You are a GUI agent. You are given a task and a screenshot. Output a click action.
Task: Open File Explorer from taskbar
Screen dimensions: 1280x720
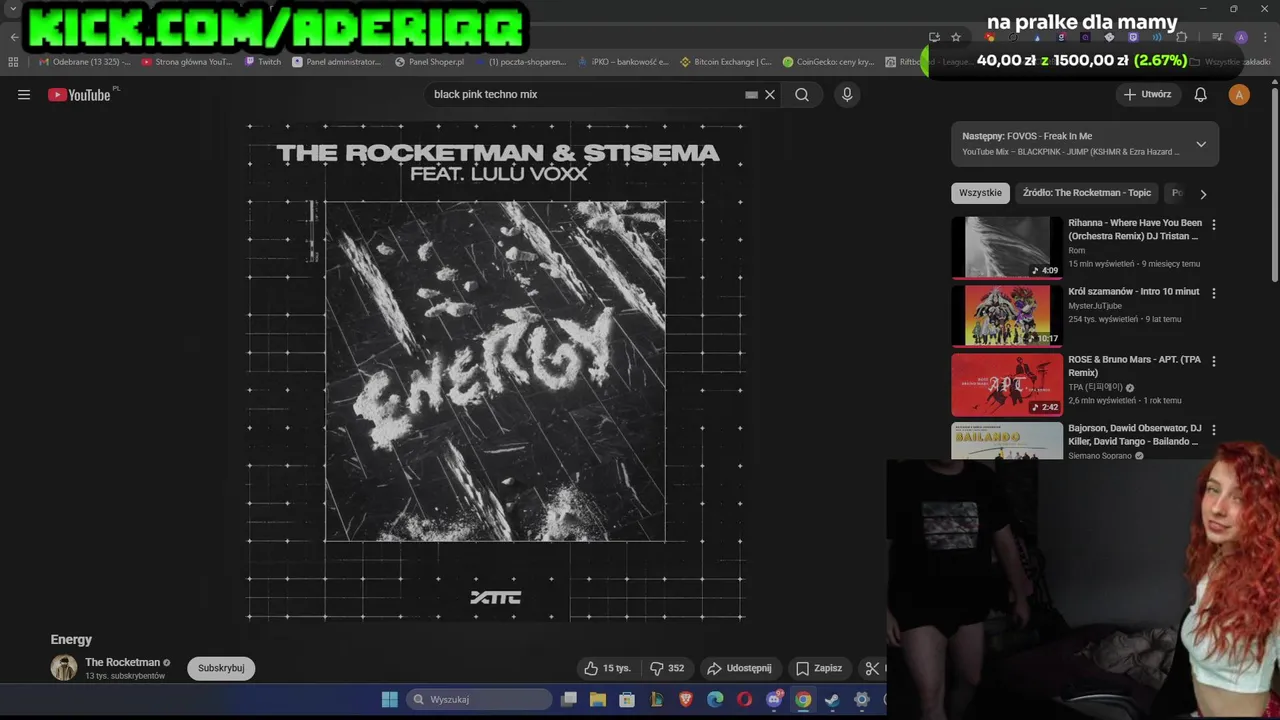pos(598,699)
